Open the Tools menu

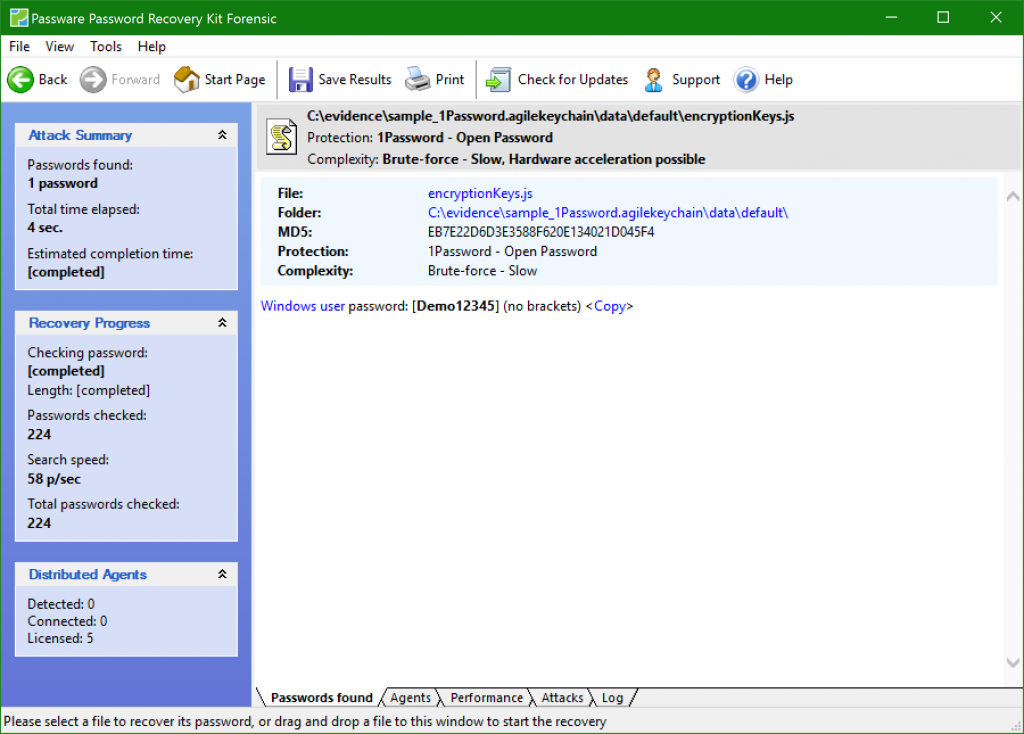(106, 46)
